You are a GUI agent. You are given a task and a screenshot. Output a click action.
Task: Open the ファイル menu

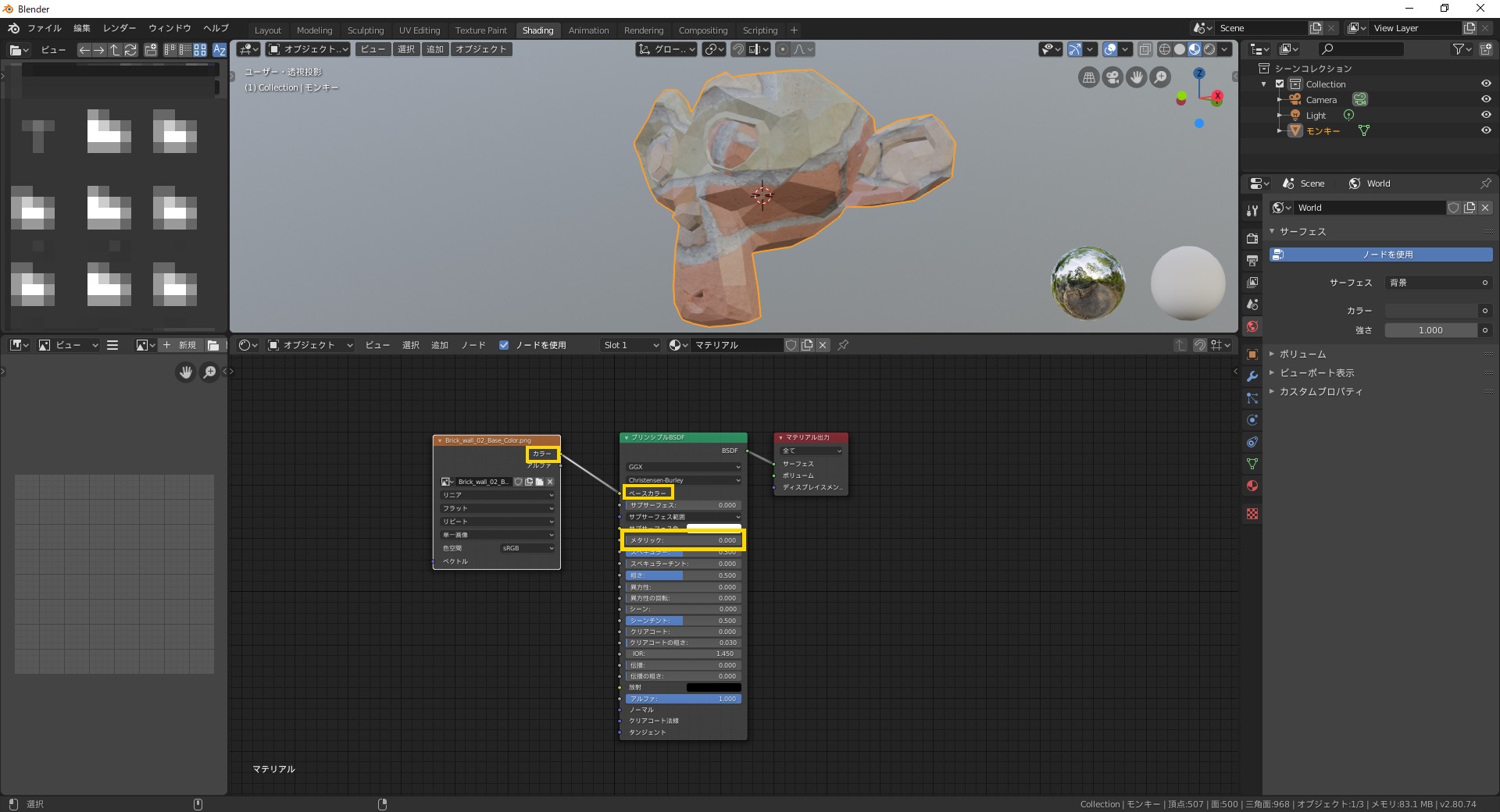(45, 28)
